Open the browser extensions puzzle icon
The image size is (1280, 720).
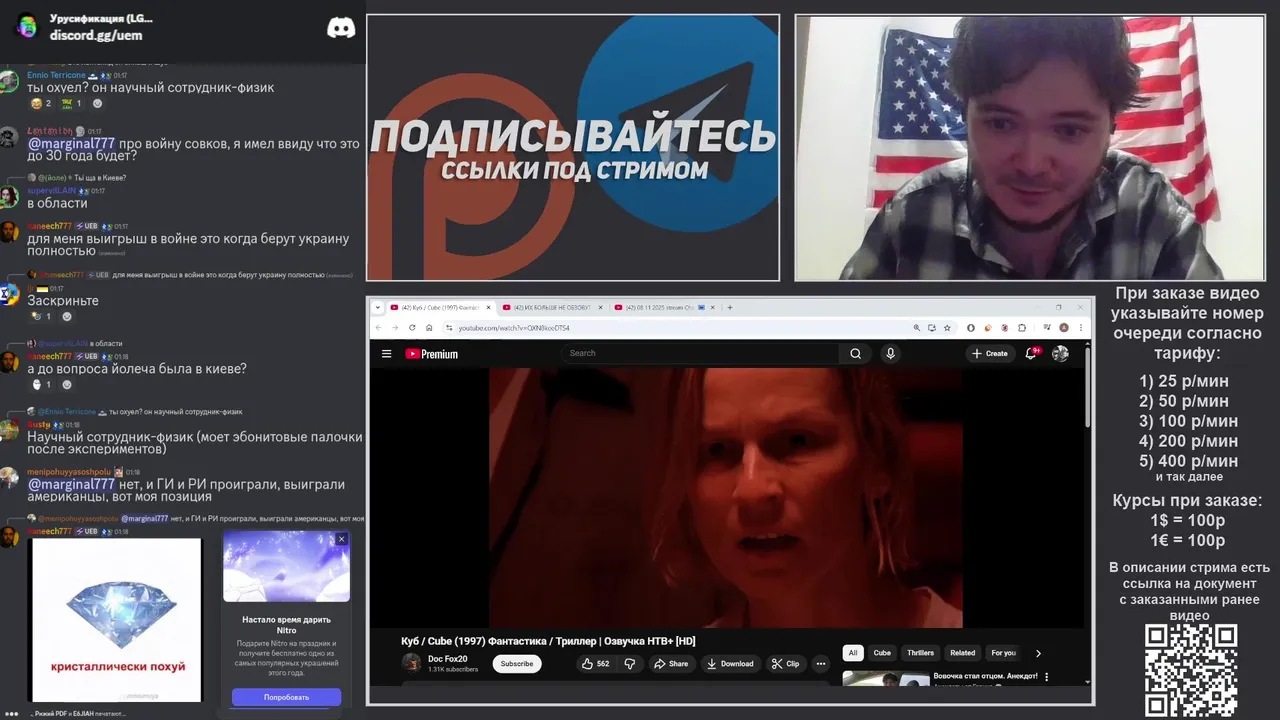pos(1021,327)
